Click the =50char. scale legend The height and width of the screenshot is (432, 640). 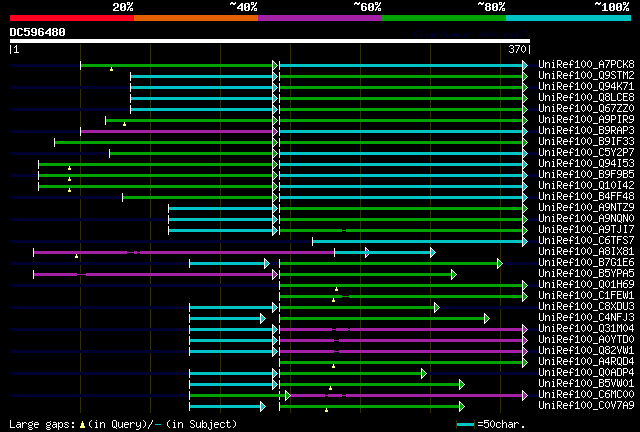490,424
